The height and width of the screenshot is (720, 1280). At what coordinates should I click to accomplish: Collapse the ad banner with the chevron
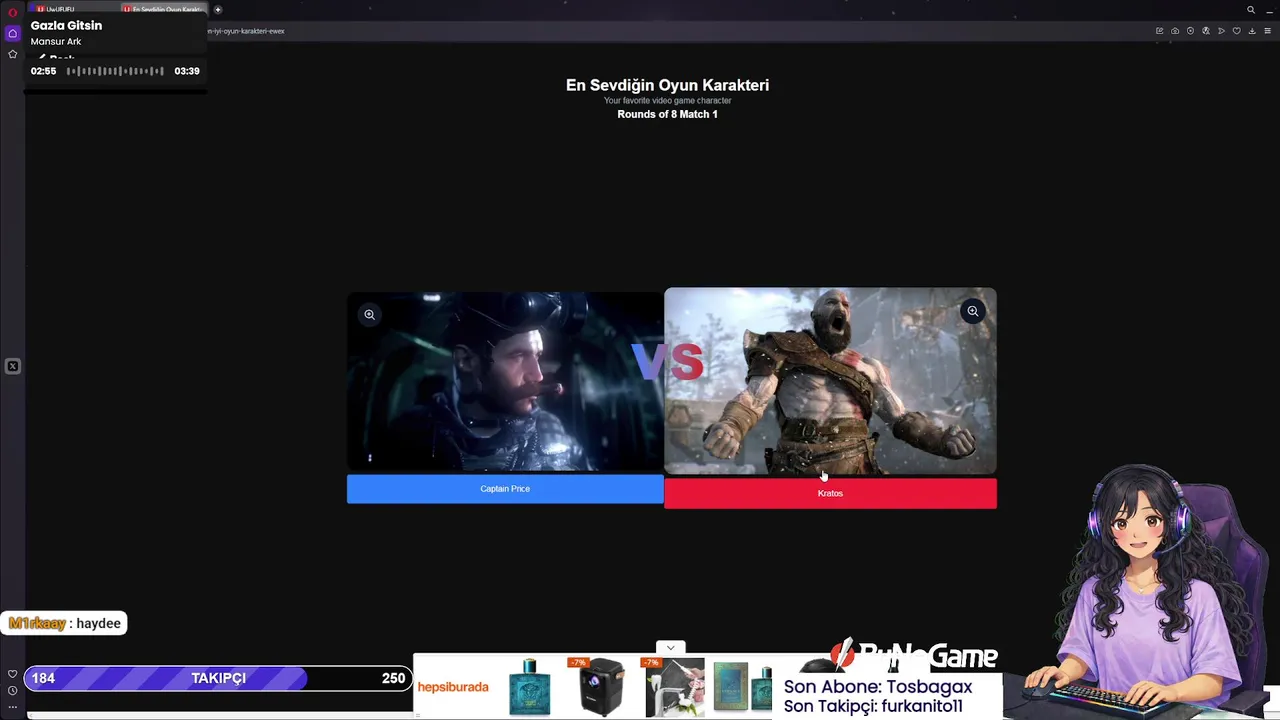pos(670,648)
